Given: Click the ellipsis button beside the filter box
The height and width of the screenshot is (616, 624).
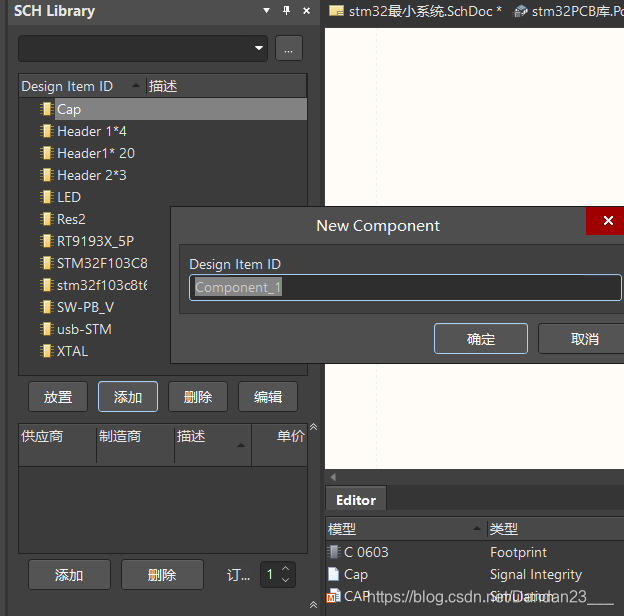Looking at the screenshot, I should tap(289, 48).
